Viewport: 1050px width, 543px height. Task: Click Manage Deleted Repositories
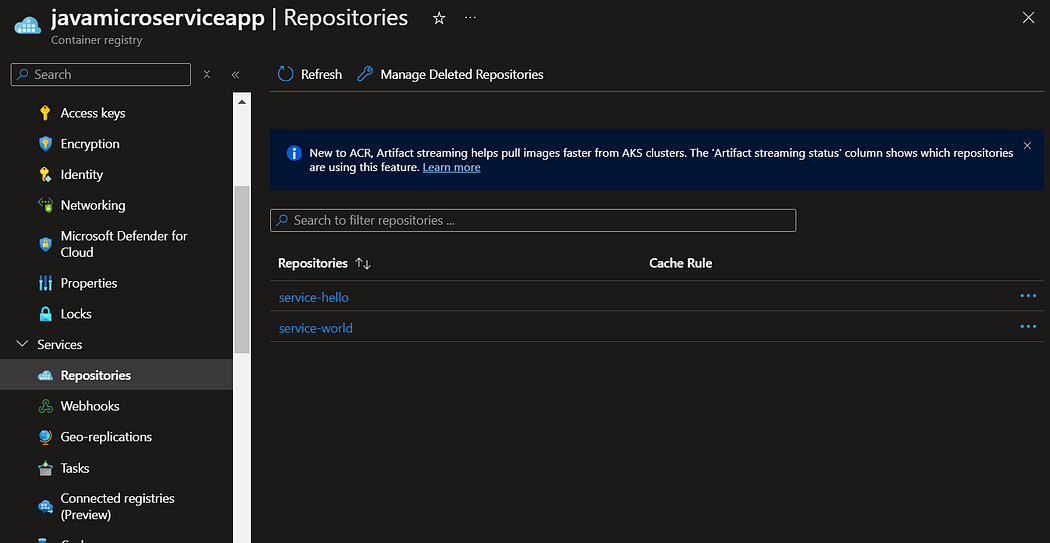(462, 74)
